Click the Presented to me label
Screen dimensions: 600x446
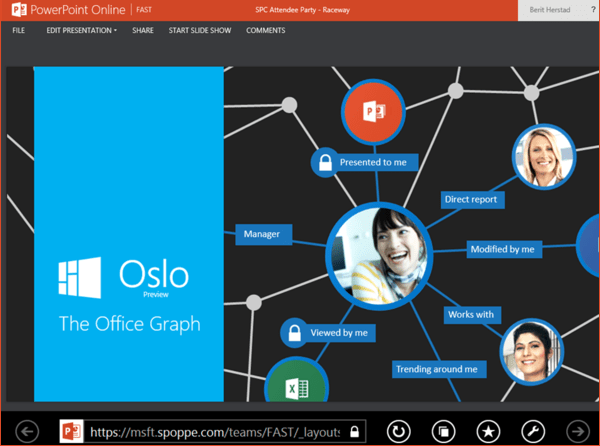tap(372, 162)
